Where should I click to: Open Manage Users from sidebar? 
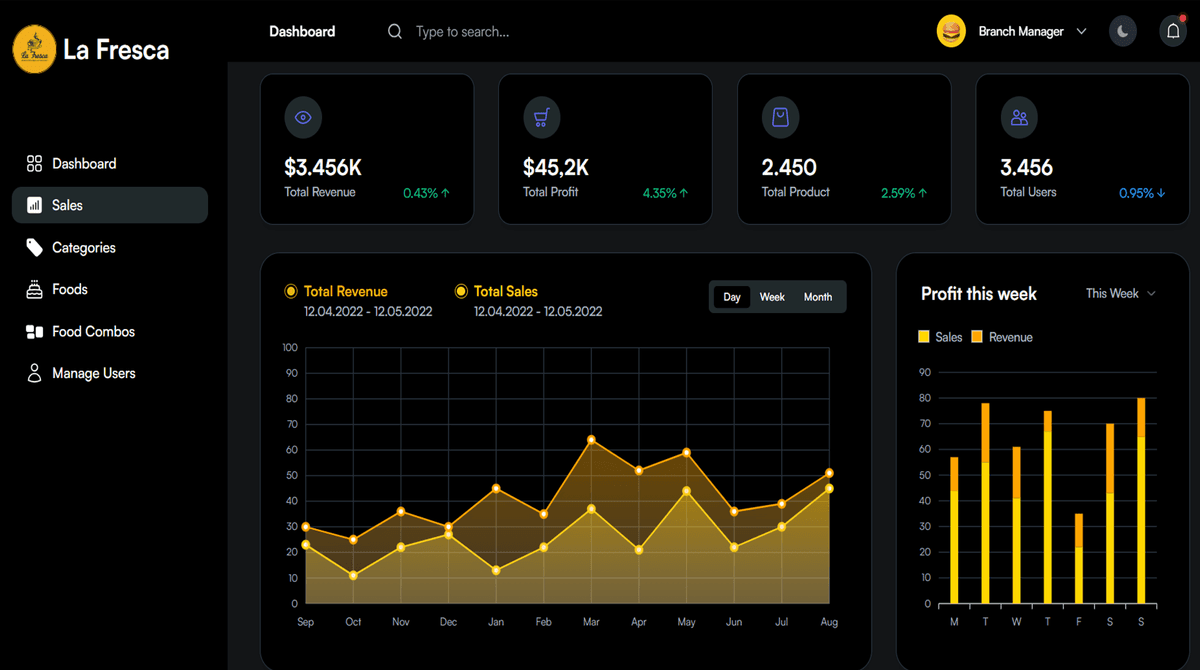(x=33, y=373)
